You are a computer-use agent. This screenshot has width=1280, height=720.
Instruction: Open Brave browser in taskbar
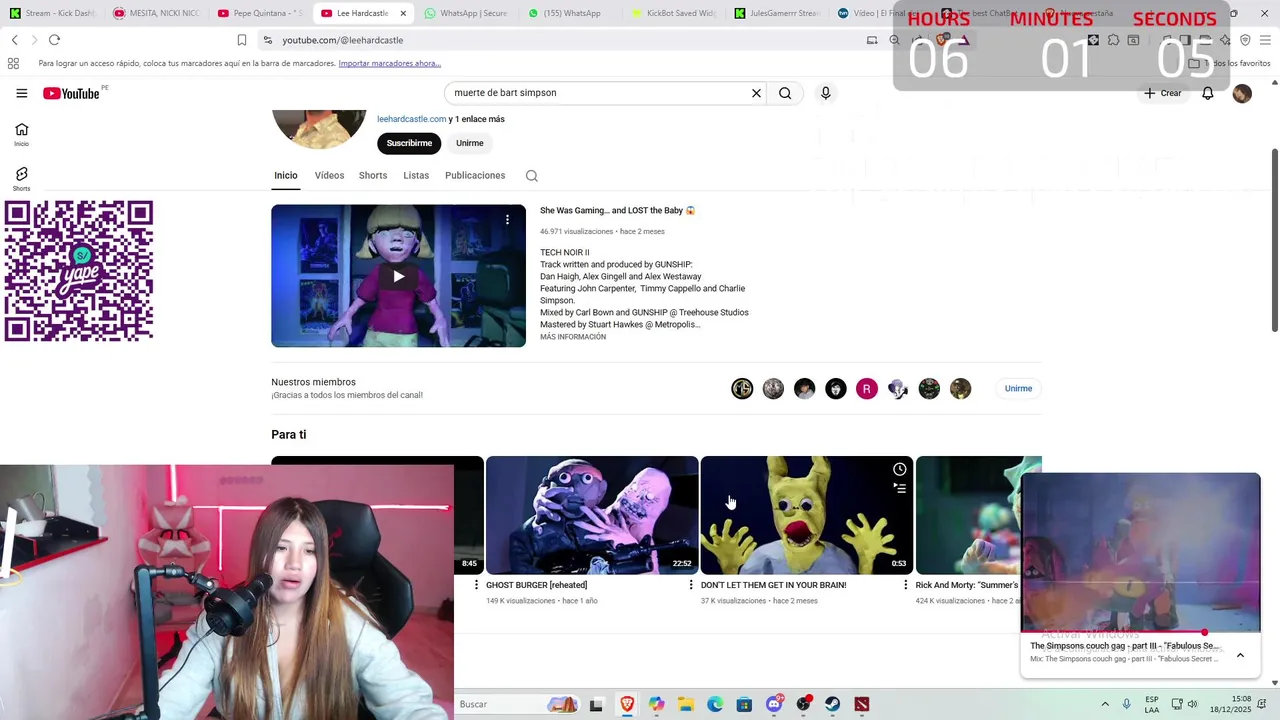coord(627,704)
